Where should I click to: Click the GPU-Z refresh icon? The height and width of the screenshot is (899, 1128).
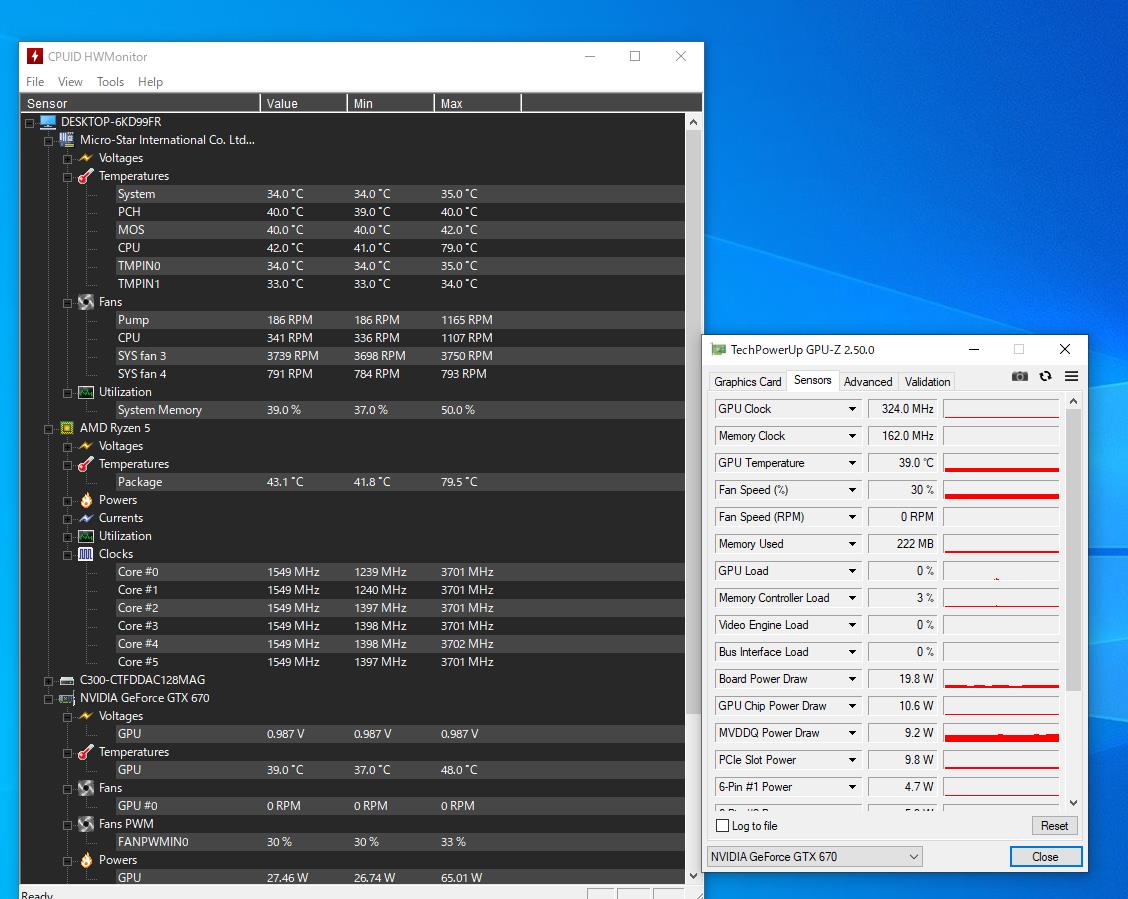(1045, 376)
